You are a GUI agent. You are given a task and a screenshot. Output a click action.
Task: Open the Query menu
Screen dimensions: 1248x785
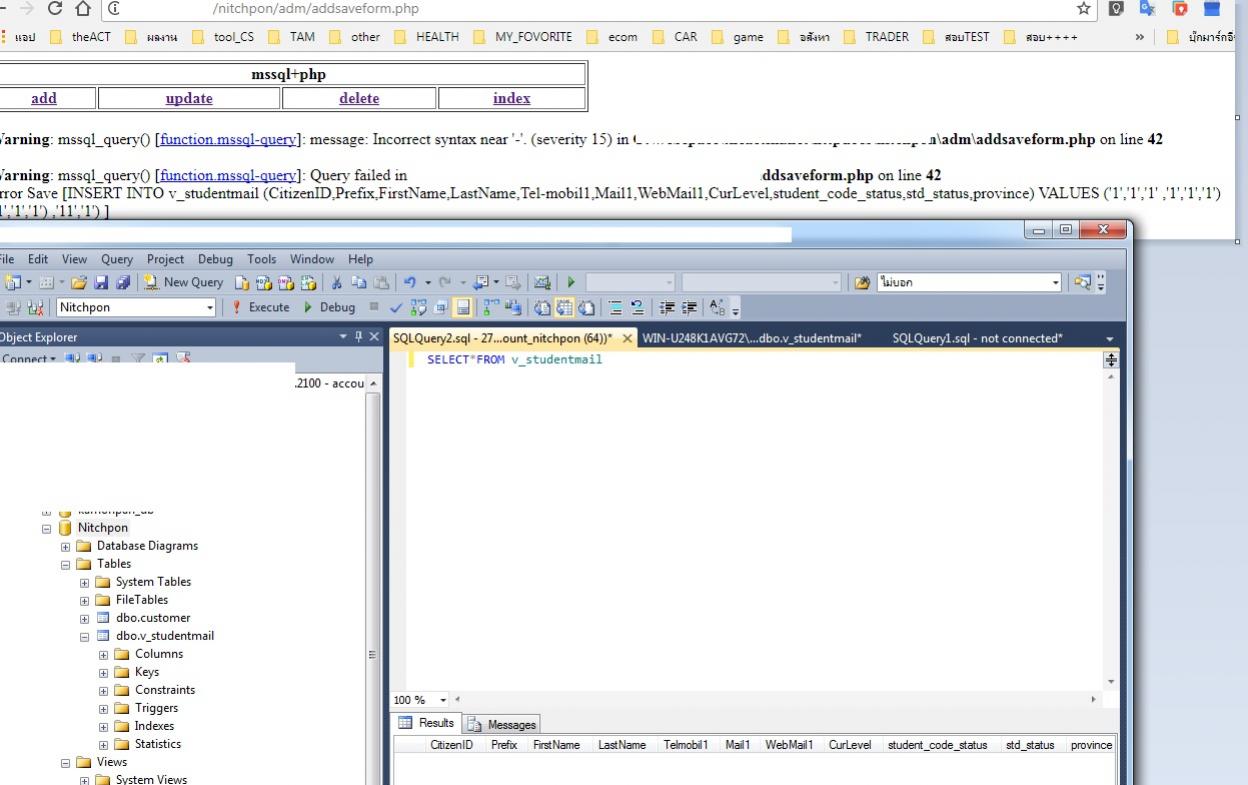(117, 259)
